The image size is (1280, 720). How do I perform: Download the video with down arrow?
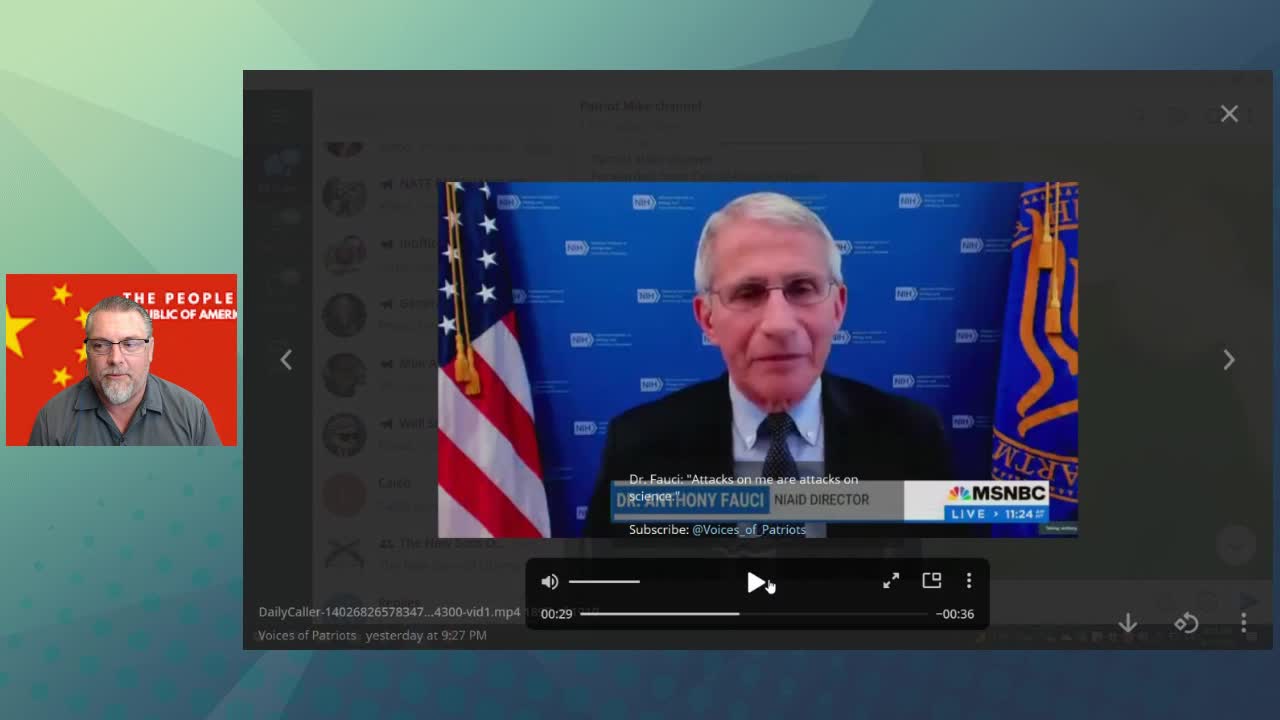pos(1128,623)
